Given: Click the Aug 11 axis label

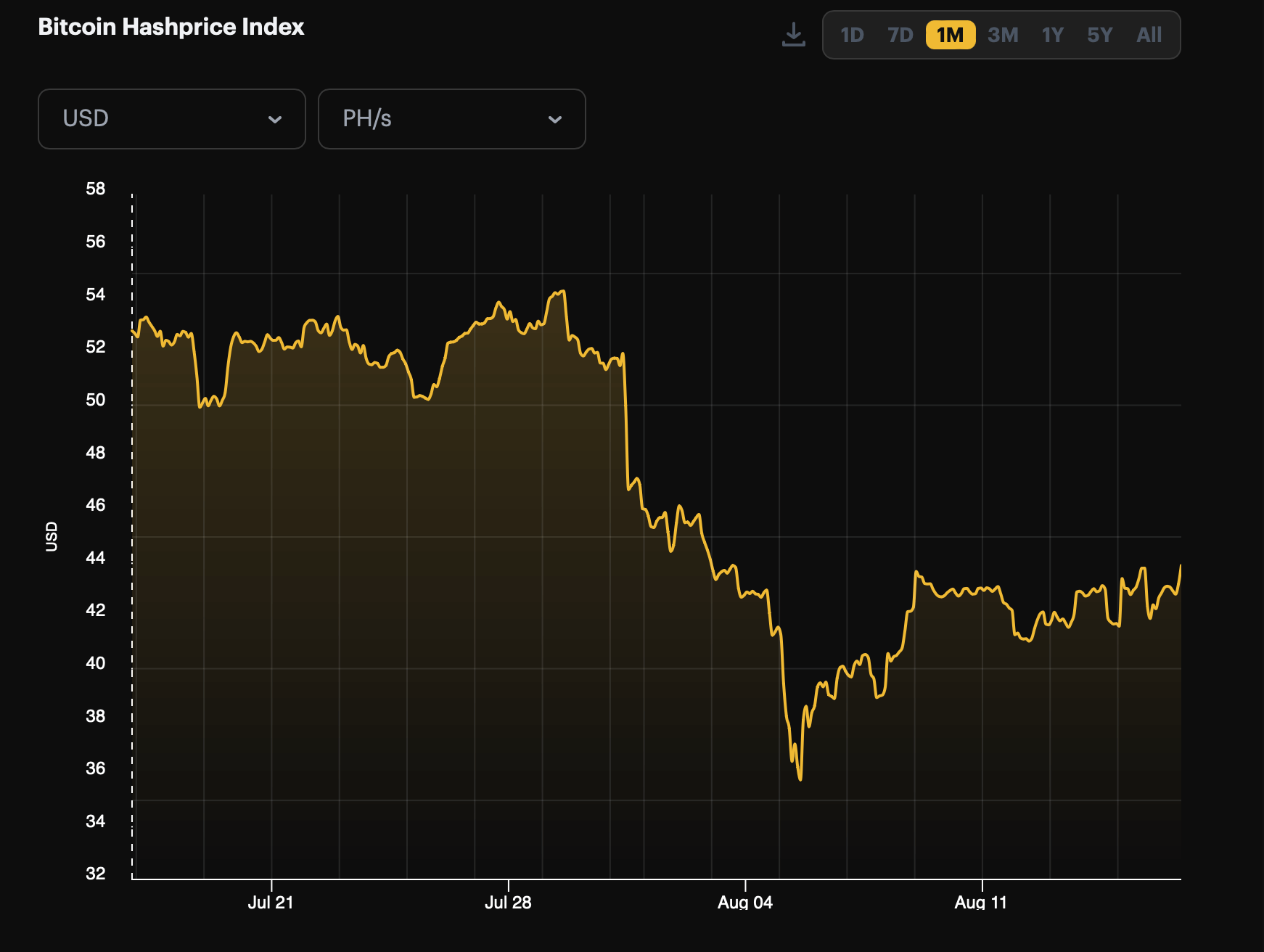Looking at the screenshot, I should pyautogui.click(x=981, y=902).
